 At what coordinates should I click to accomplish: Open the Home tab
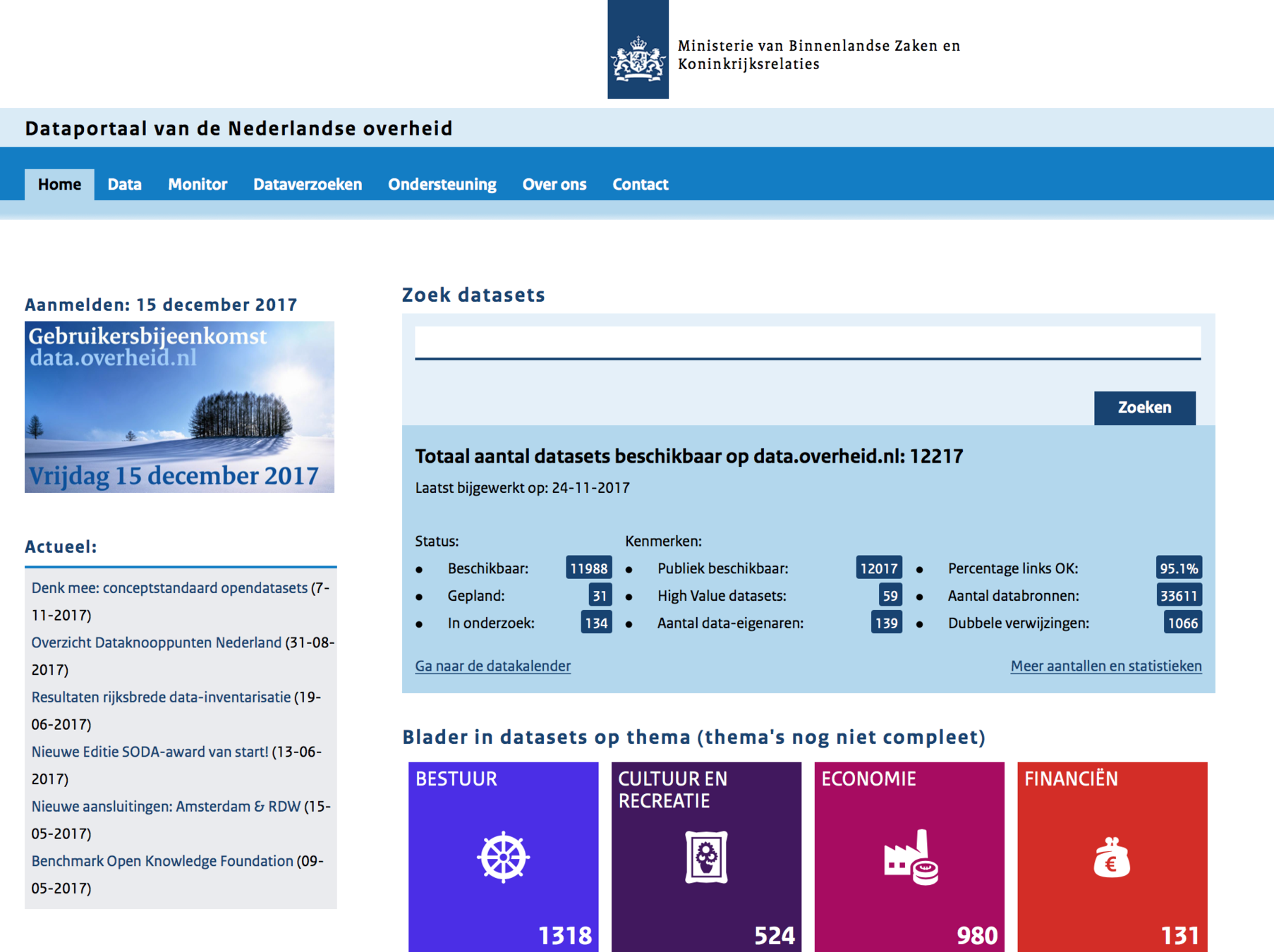click(59, 185)
